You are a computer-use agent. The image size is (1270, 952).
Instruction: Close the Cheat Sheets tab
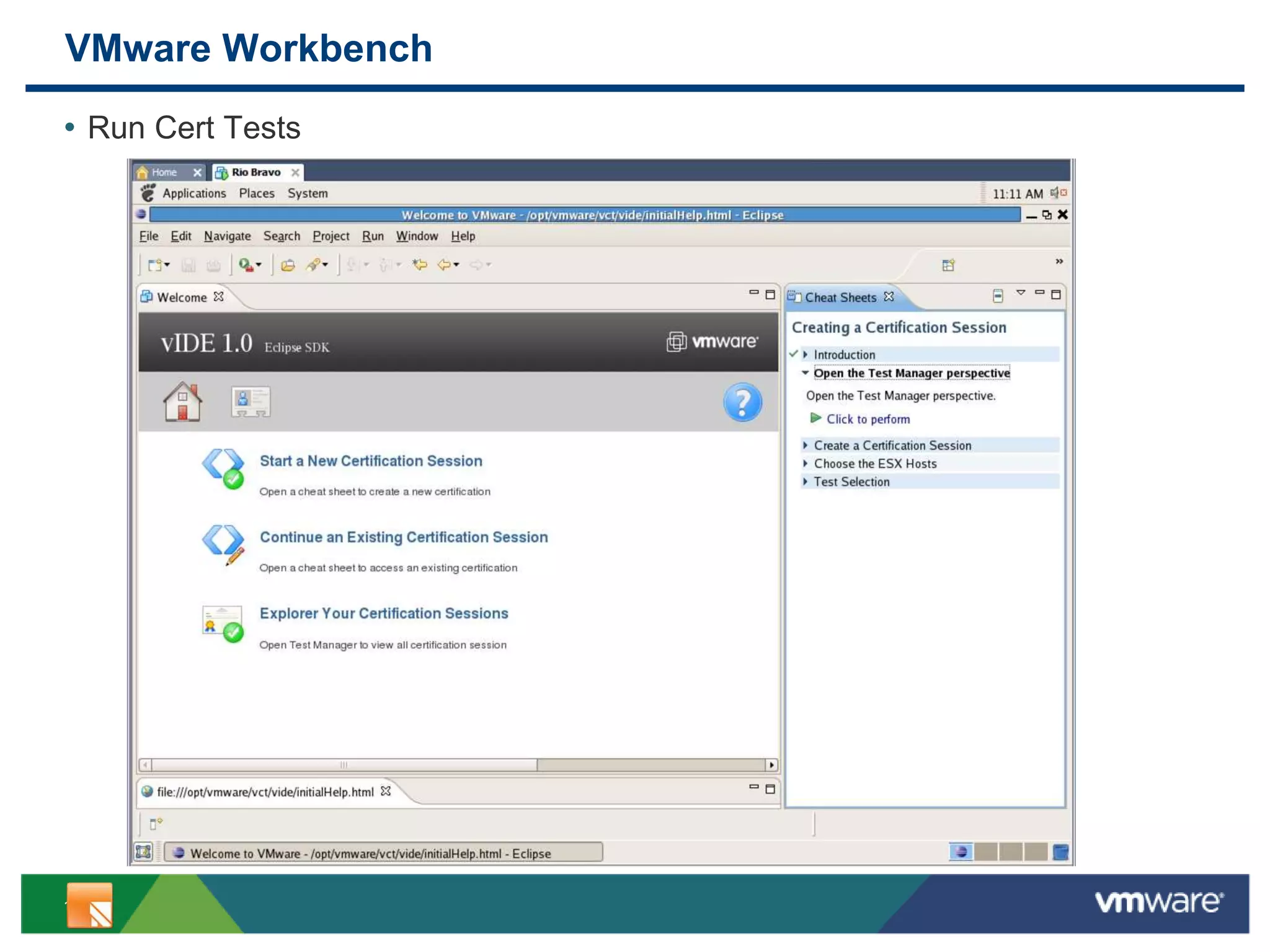coord(889,297)
